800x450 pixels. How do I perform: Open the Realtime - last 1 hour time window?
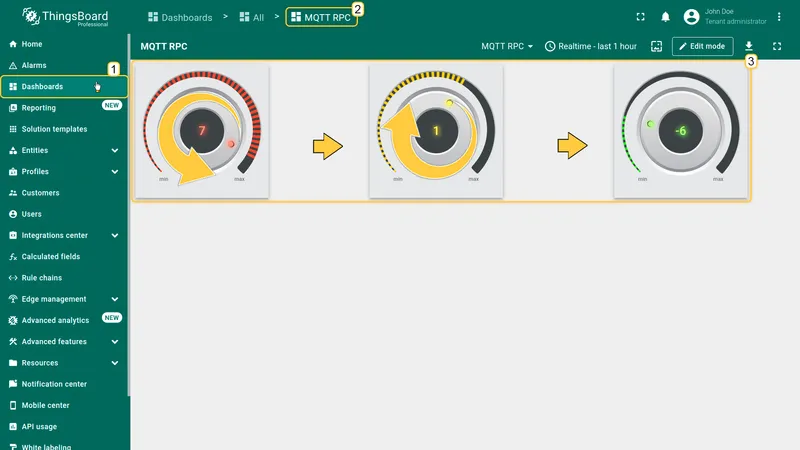click(591, 46)
